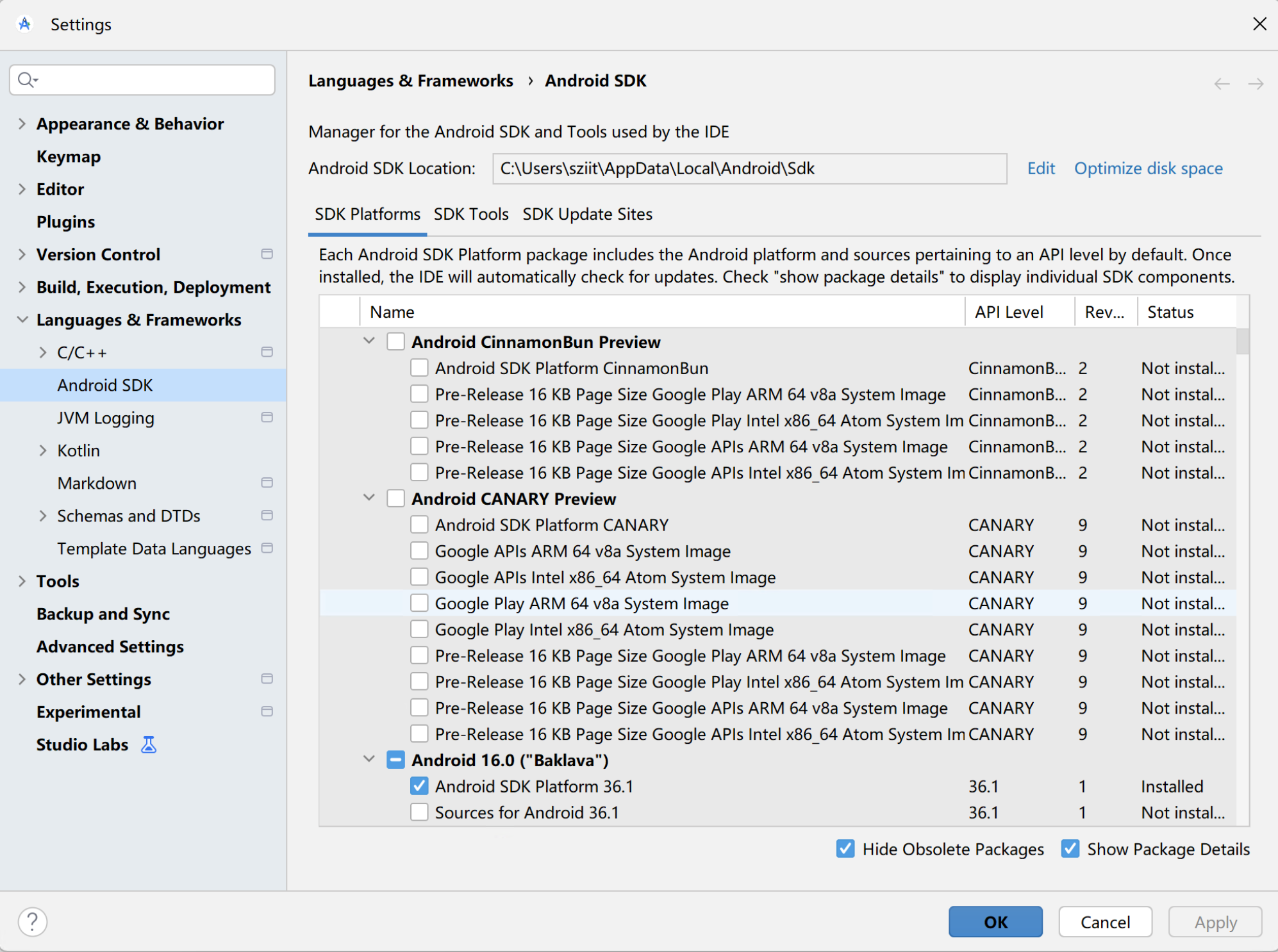Image resolution: width=1278 pixels, height=952 pixels.
Task: Select Android SDK in settings tree
Action: tap(143, 385)
